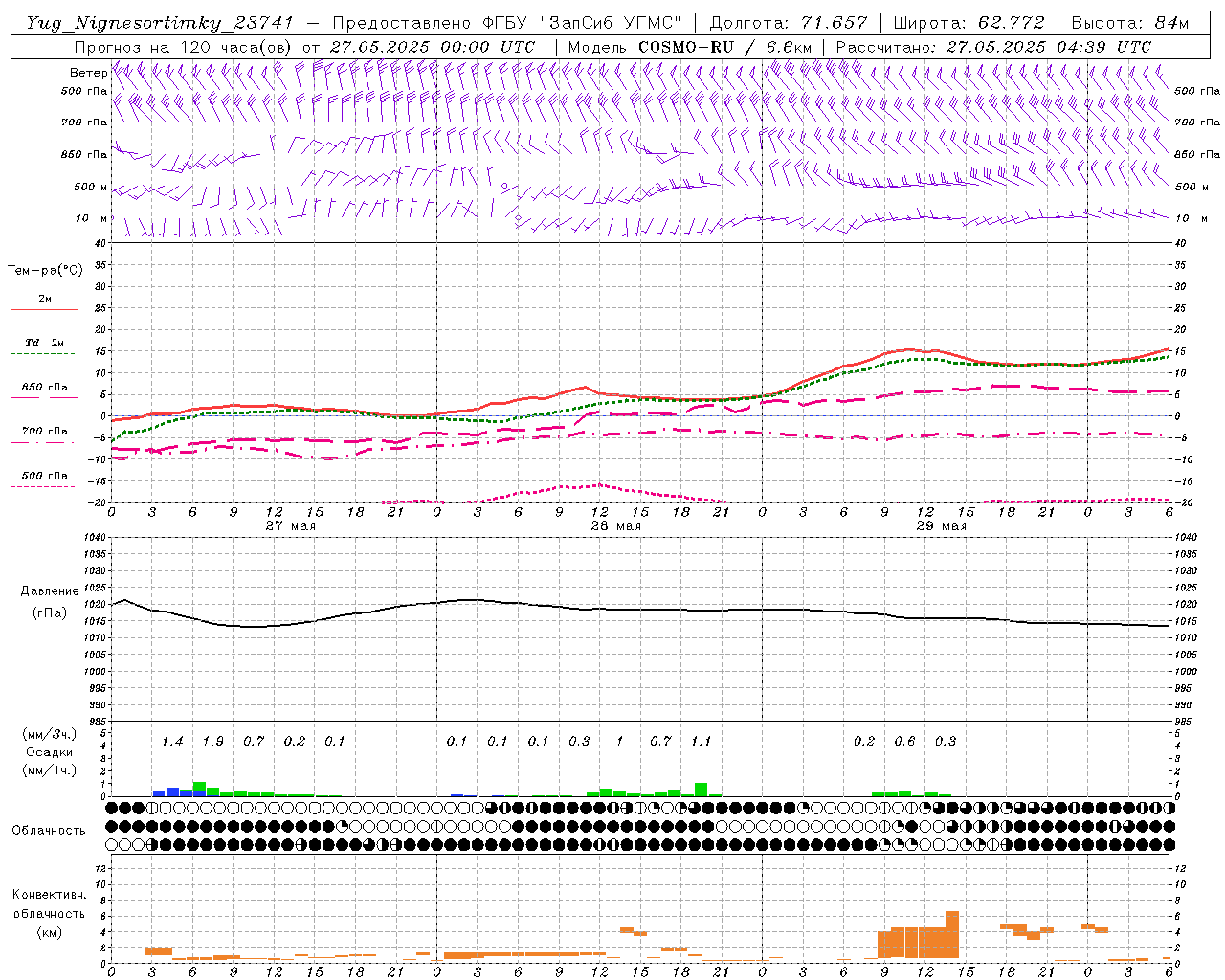Click the Давление panel label

click(50, 591)
